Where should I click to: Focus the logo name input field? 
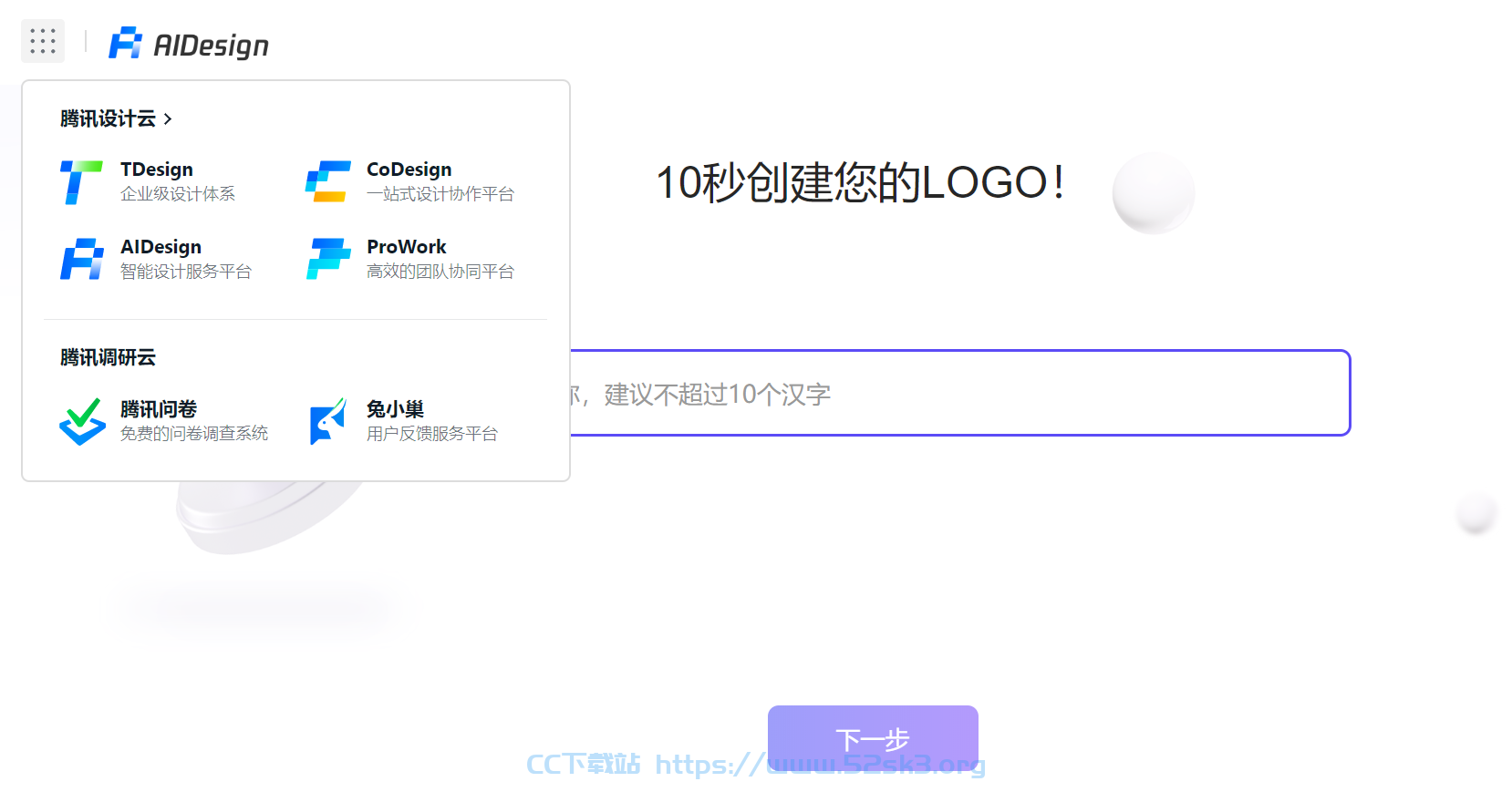[959, 393]
